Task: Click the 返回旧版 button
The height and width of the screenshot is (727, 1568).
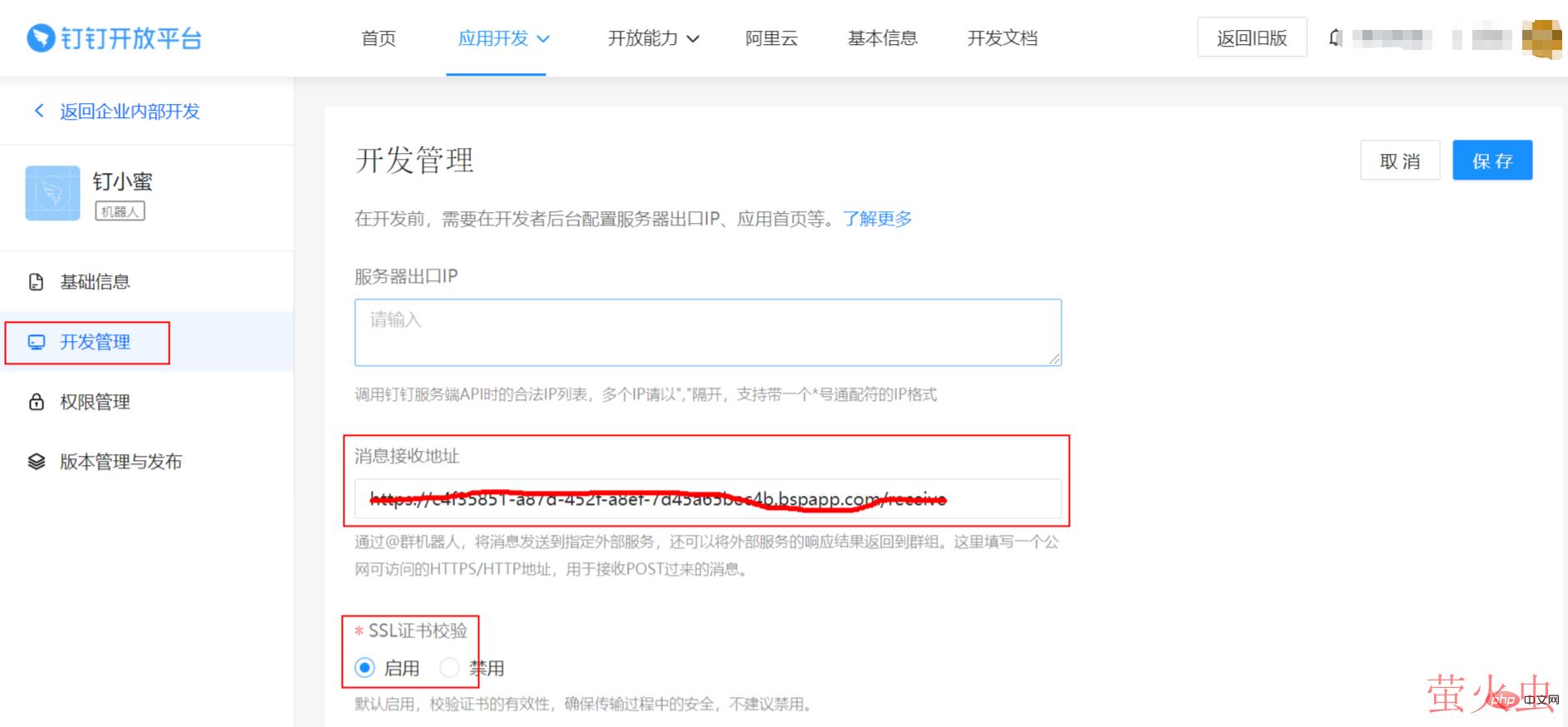Action: [1252, 37]
